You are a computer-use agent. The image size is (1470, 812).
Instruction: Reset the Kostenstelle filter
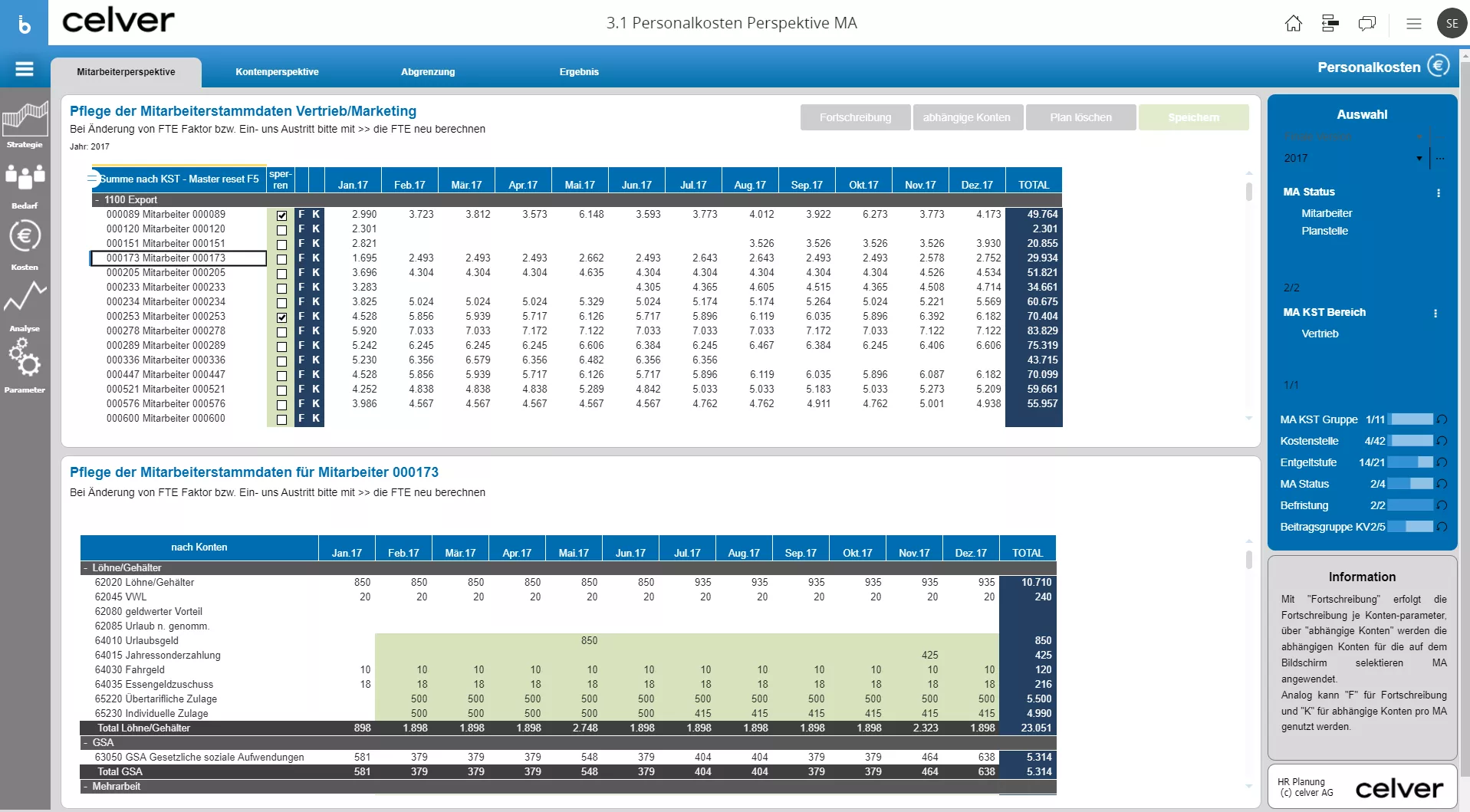[1442, 441]
